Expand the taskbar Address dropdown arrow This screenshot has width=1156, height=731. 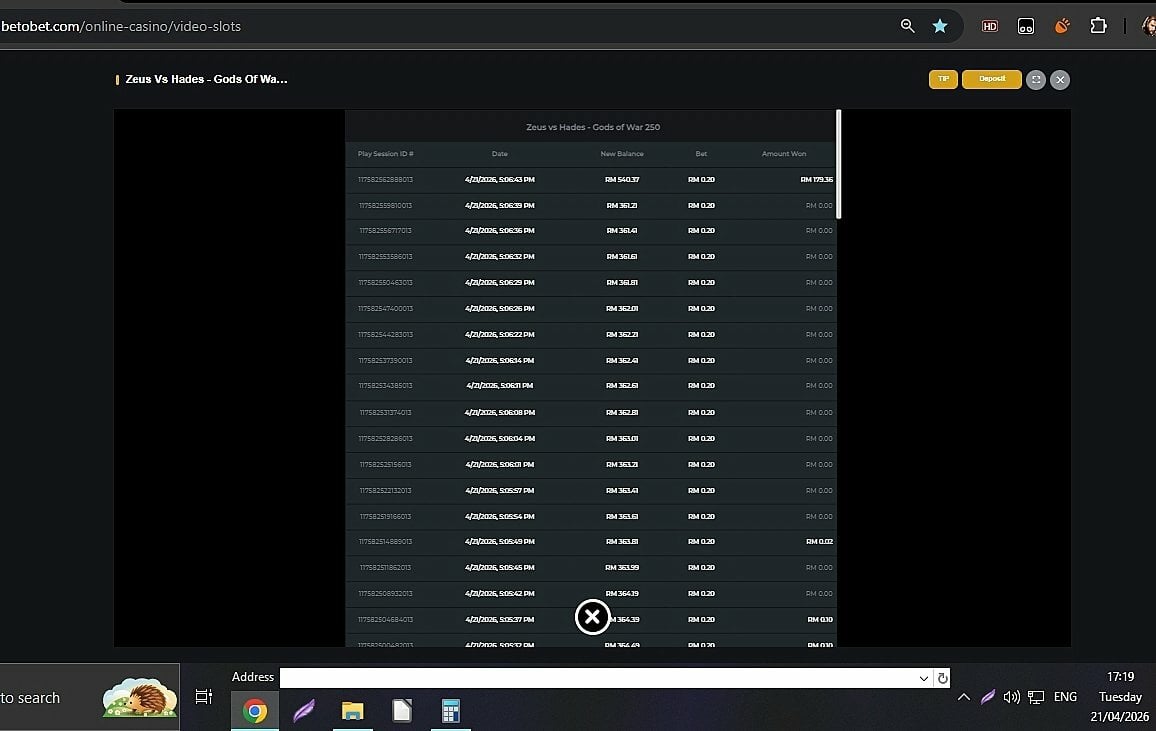tap(923, 678)
